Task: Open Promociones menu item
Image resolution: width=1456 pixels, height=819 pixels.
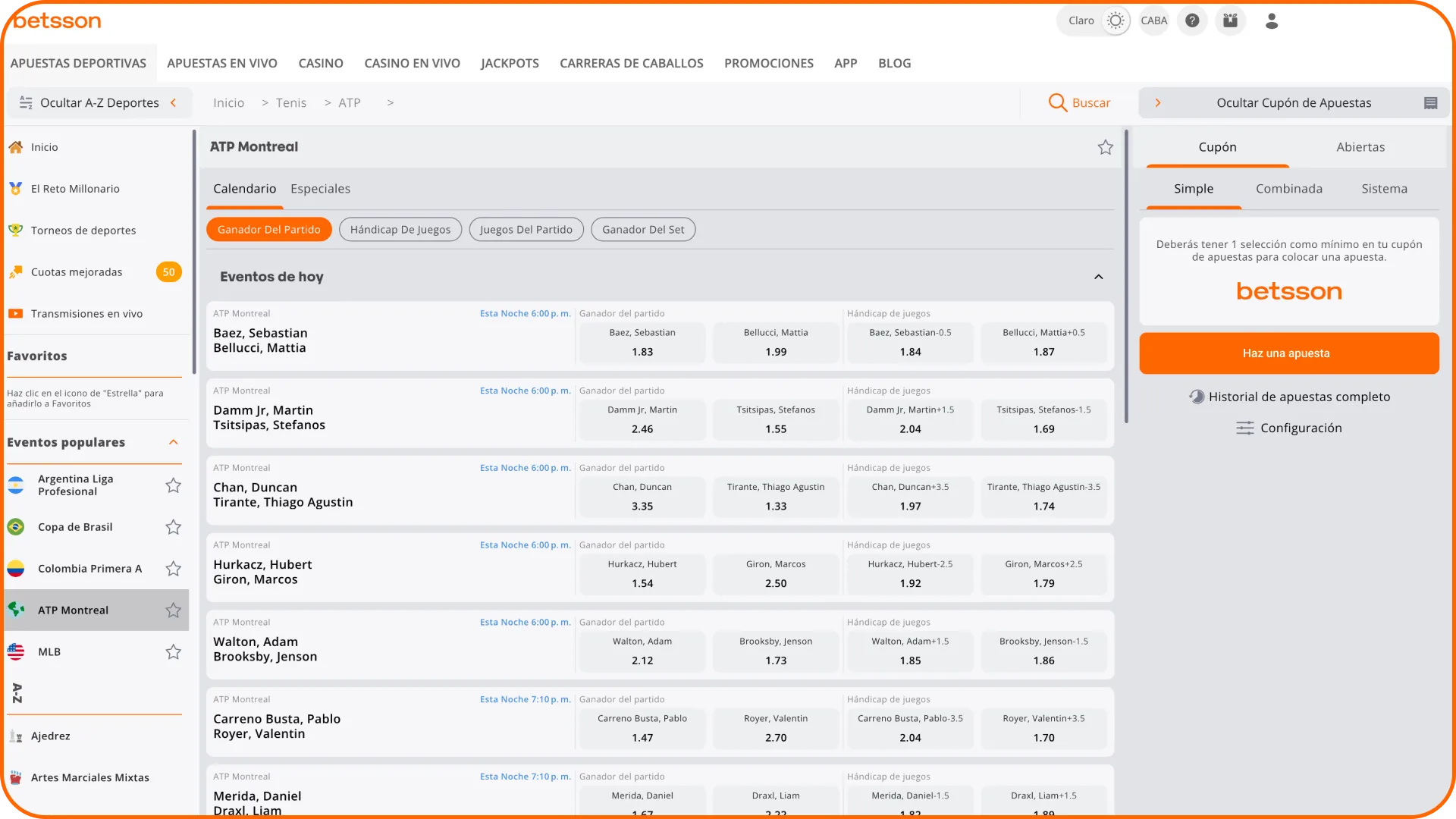Action: click(x=769, y=63)
